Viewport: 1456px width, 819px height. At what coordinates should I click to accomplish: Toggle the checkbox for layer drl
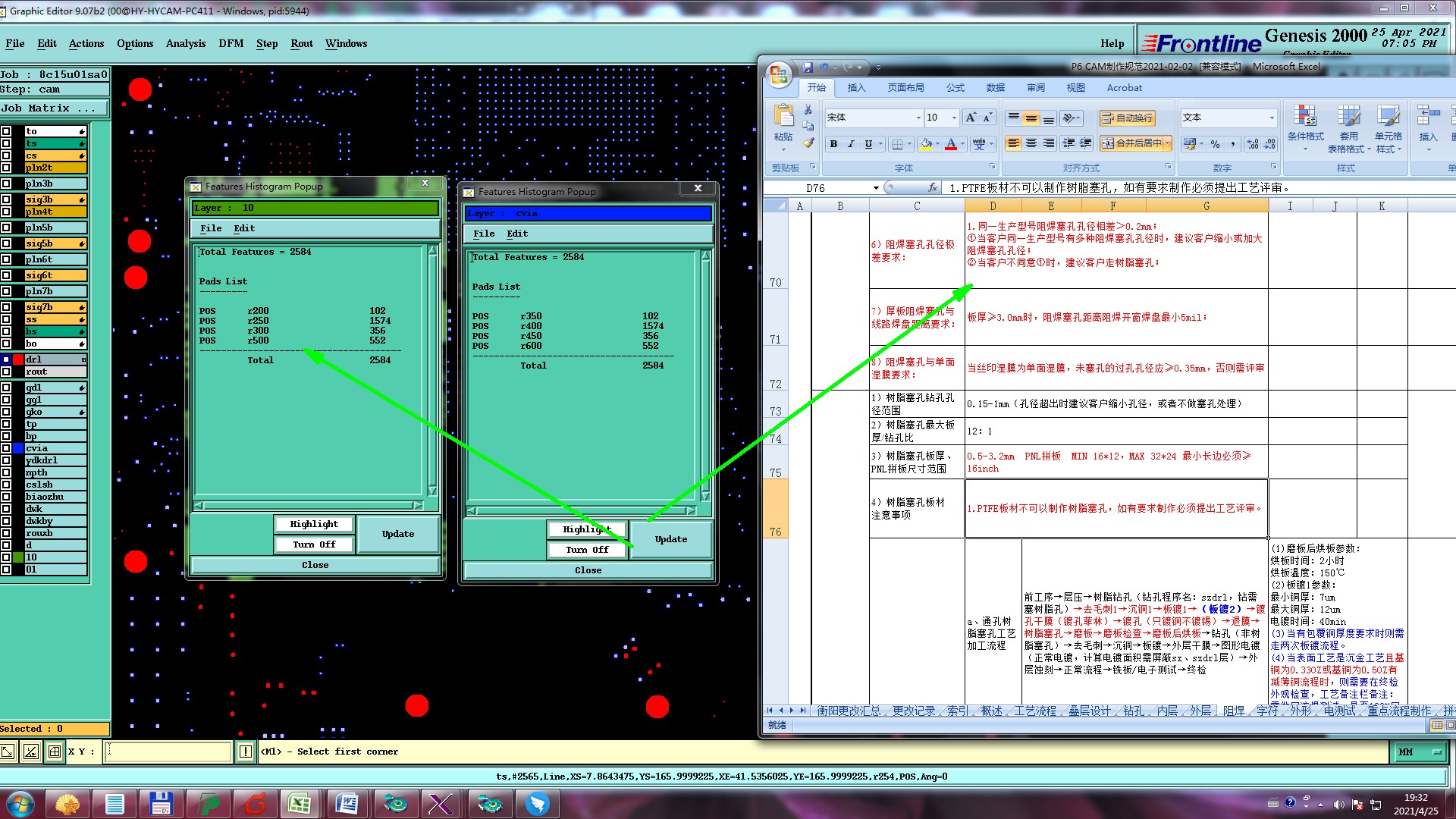(6, 359)
